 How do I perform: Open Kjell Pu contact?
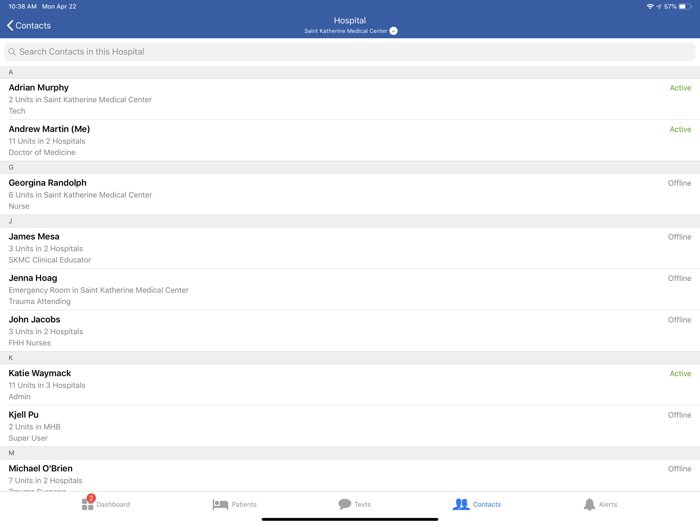(x=350, y=426)
